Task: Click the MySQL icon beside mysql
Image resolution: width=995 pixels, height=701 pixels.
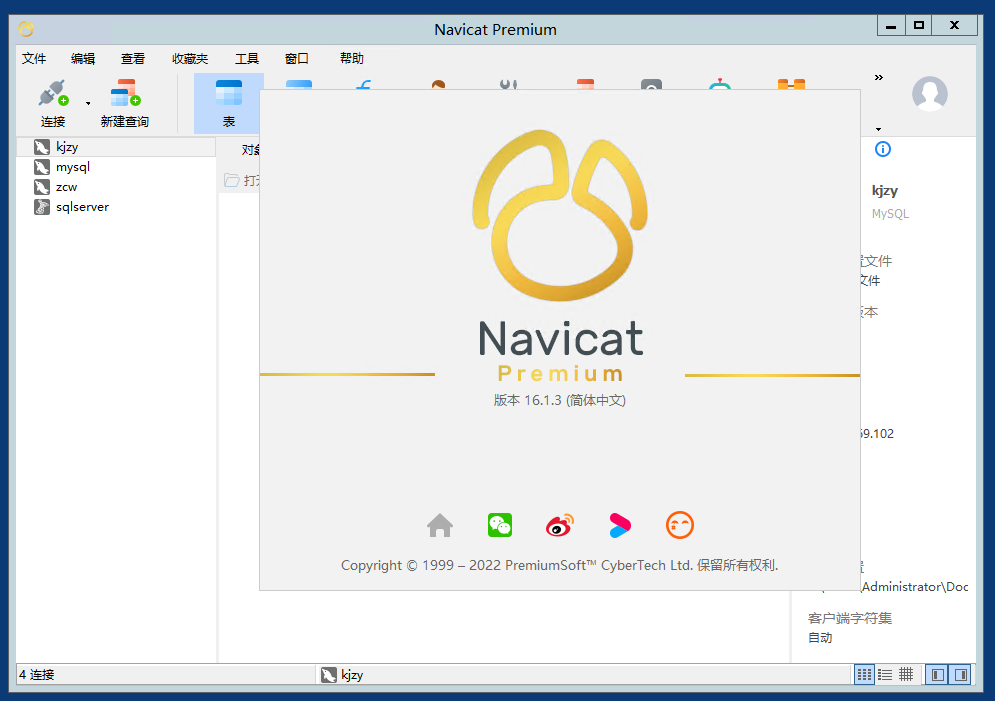Action: 42,167
